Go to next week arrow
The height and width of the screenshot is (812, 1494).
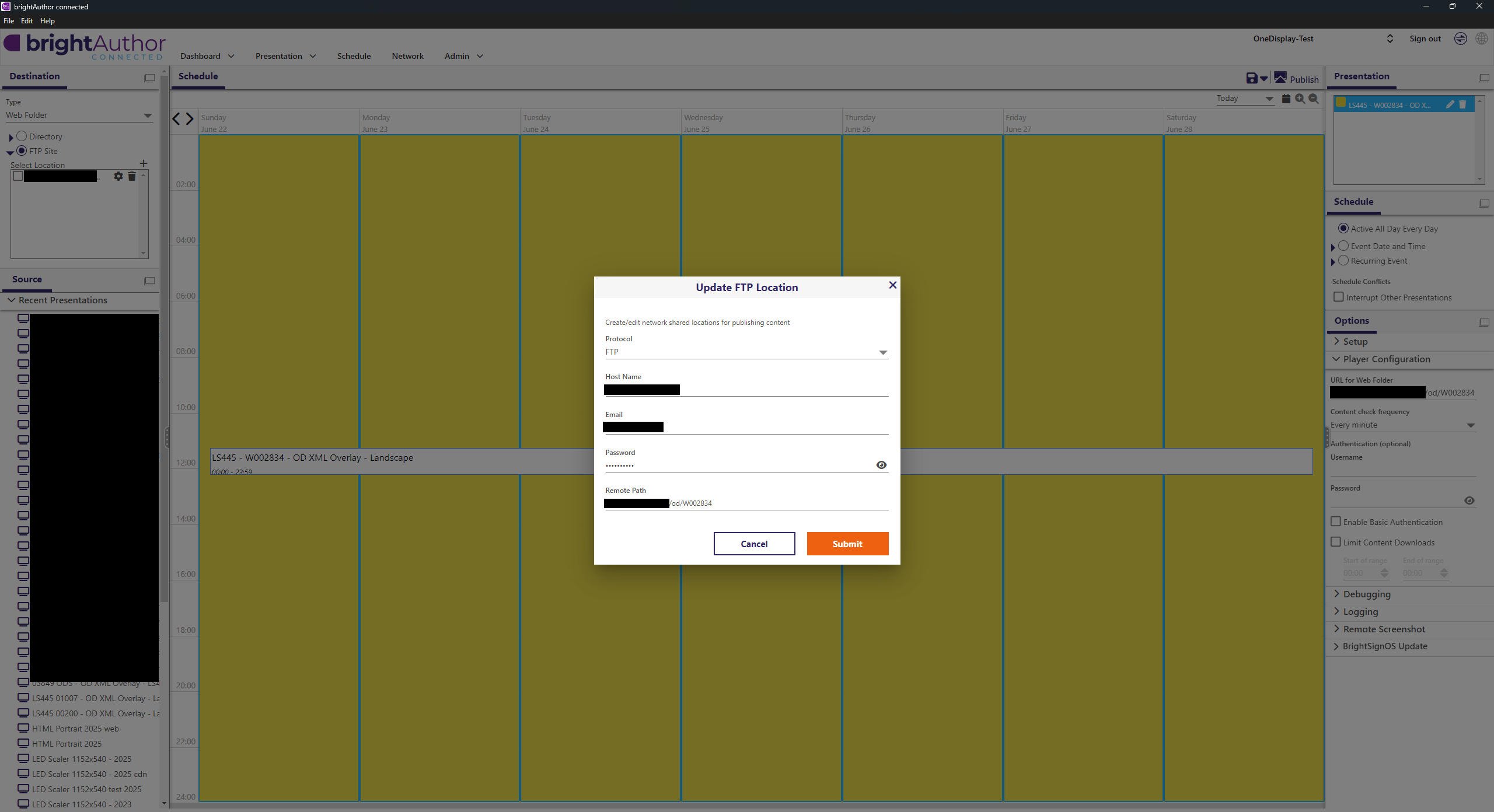[x=190, y=119]
